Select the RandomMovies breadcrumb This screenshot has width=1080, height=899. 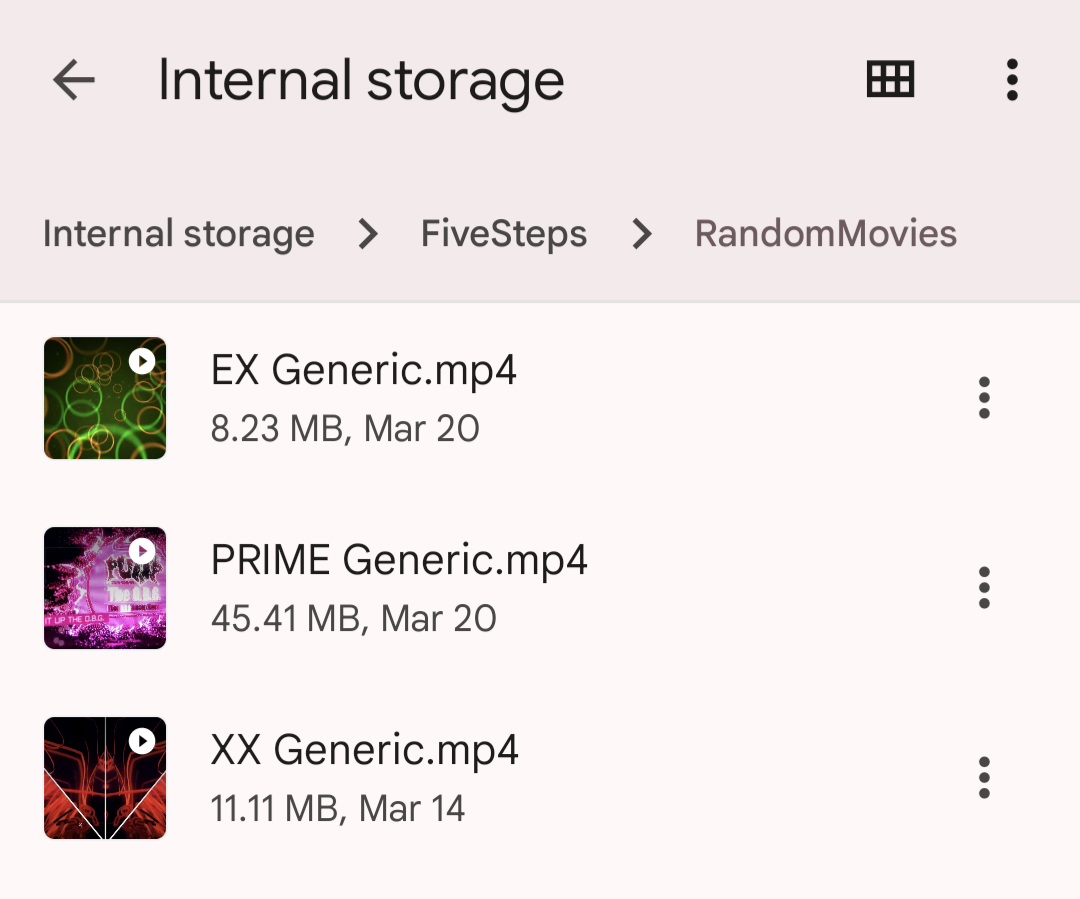click(x=826, y=234)
